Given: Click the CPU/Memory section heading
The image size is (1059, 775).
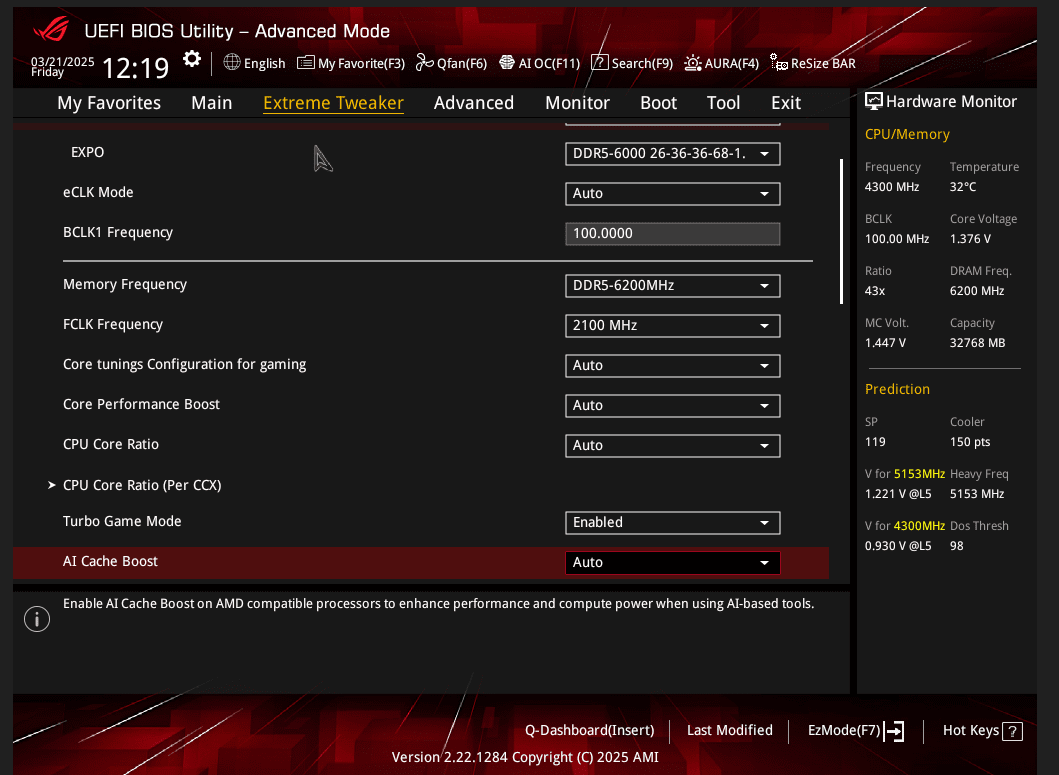Looking at the screenshot, I should [907, 134].
